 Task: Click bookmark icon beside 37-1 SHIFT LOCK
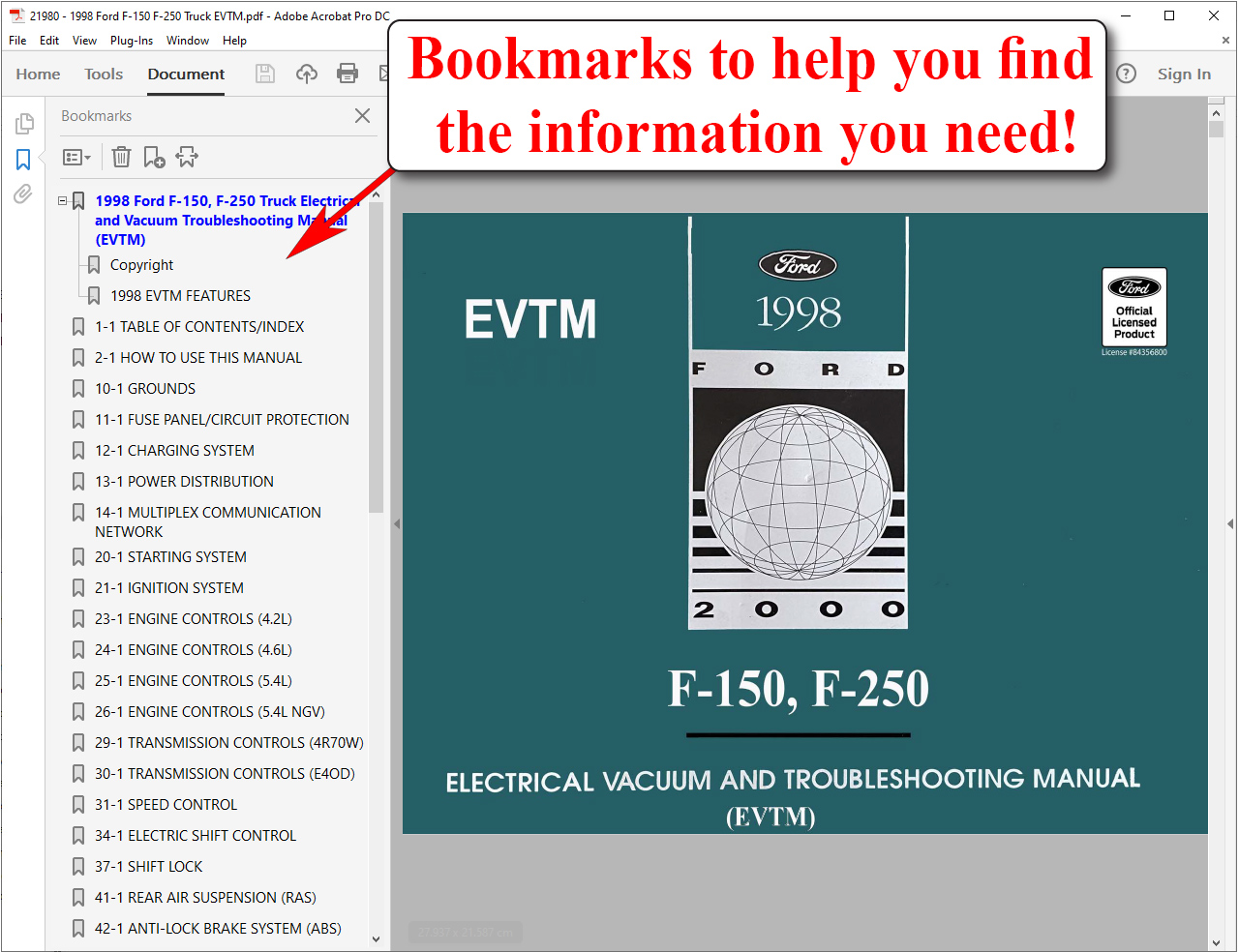78,867
